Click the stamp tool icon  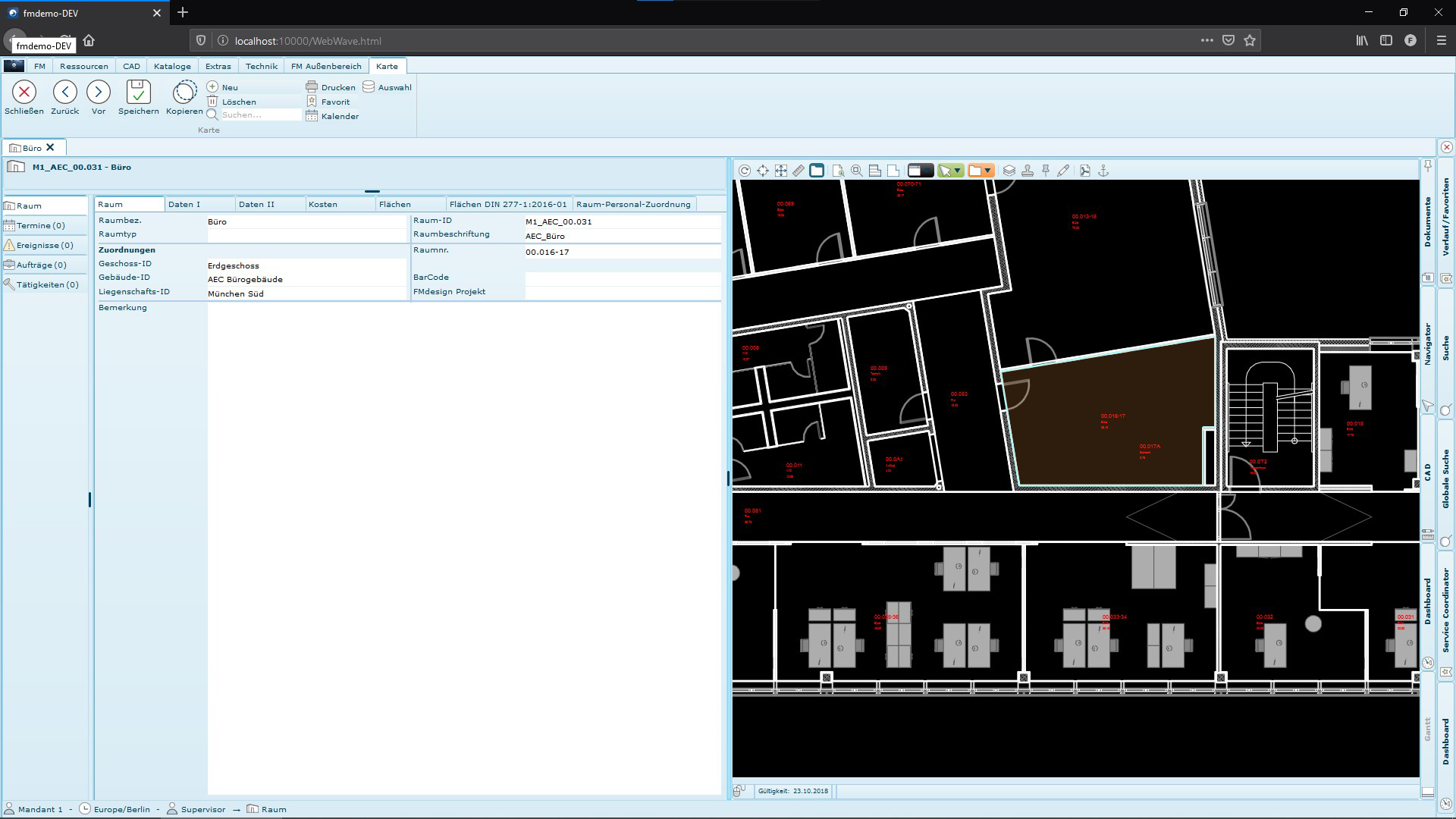tap(1028, 171)
